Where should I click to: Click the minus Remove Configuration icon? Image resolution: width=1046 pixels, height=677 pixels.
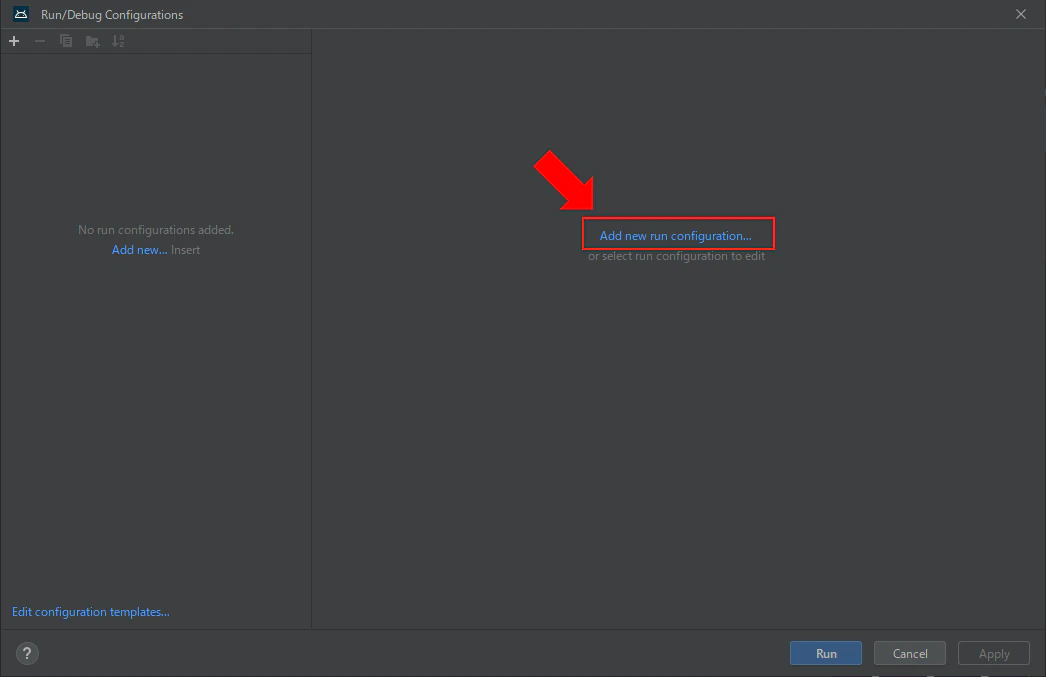(x=40, y=41)
